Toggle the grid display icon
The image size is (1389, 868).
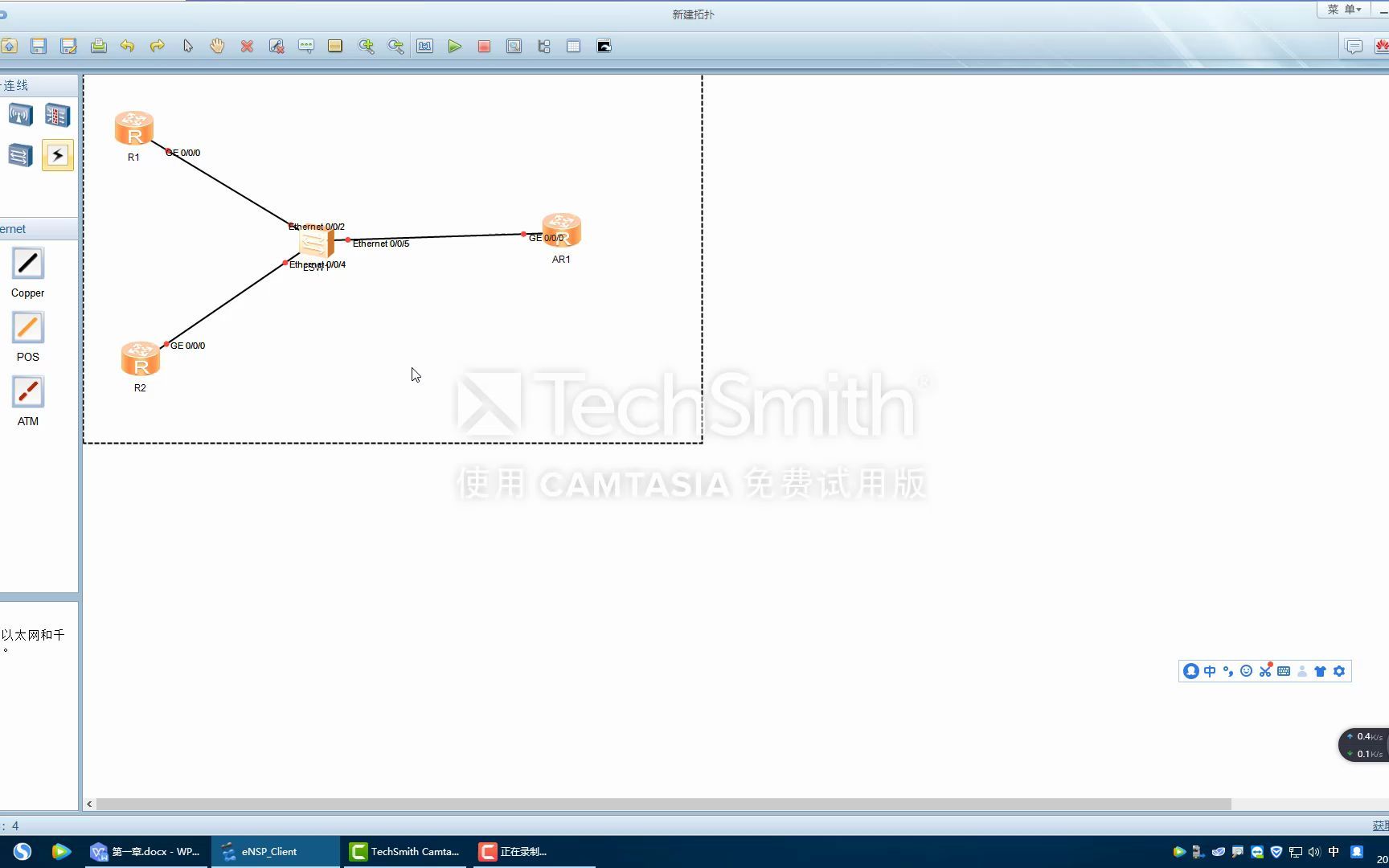(x=573, y=46)
